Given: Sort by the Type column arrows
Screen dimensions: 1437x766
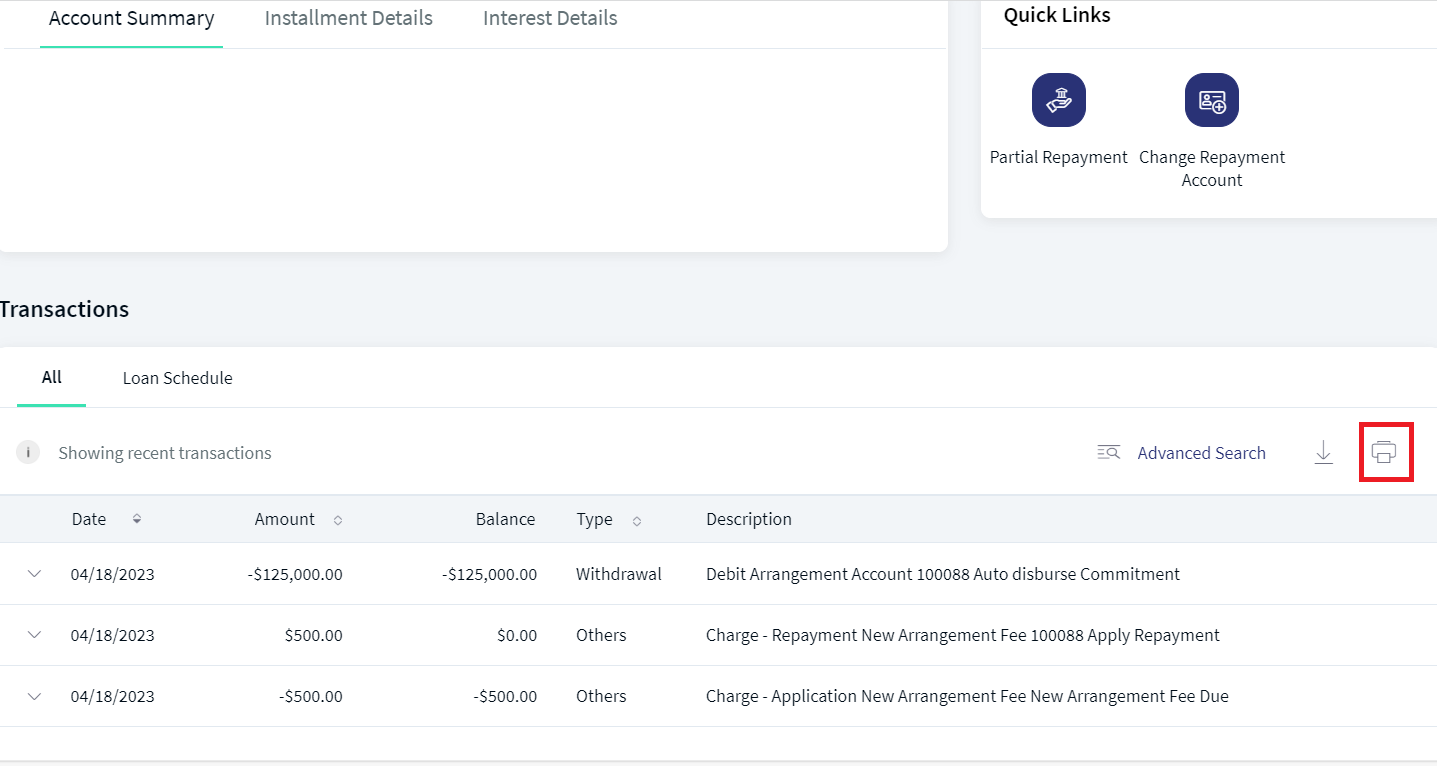Looking at the screenshot, I should point(637,520).
